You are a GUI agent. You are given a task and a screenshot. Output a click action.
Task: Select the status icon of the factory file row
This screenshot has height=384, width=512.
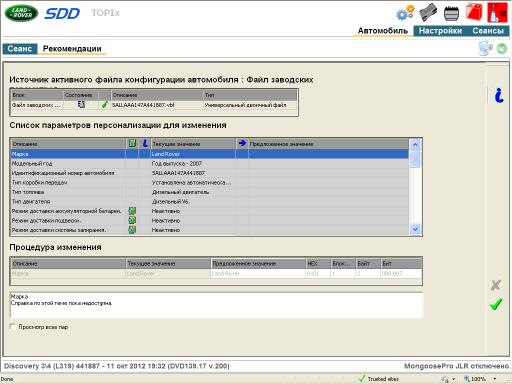point(81,105)
